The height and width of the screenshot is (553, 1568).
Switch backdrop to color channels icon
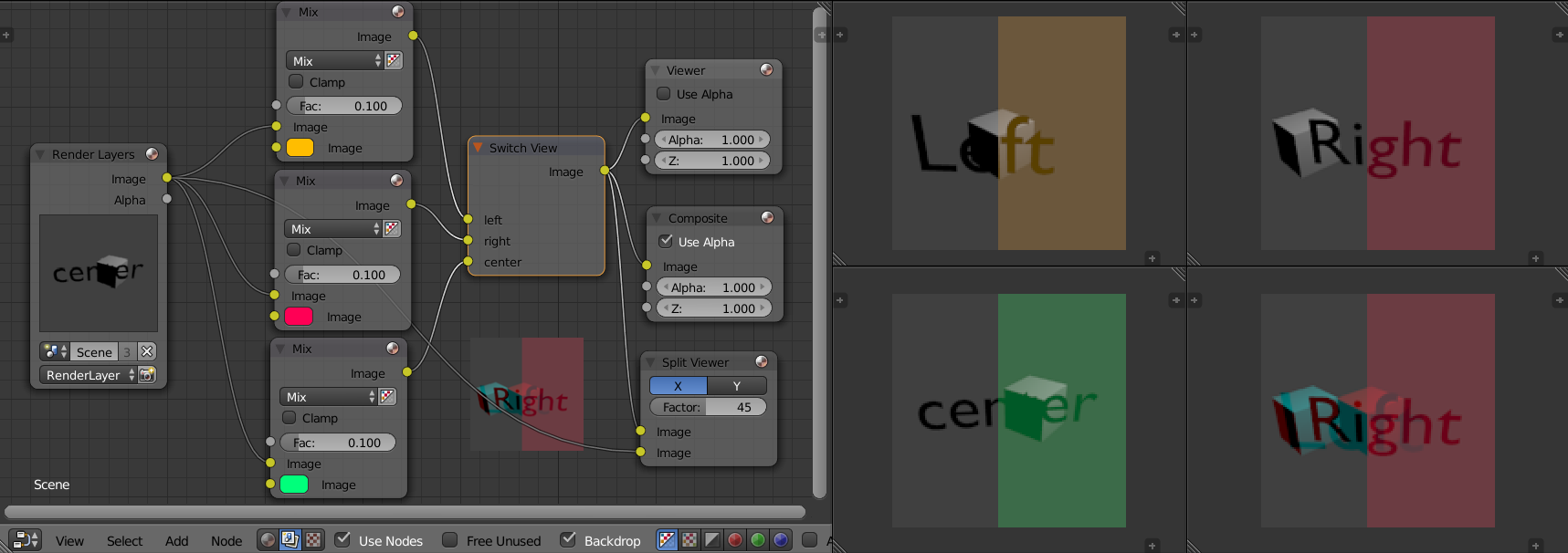point(689,540)
